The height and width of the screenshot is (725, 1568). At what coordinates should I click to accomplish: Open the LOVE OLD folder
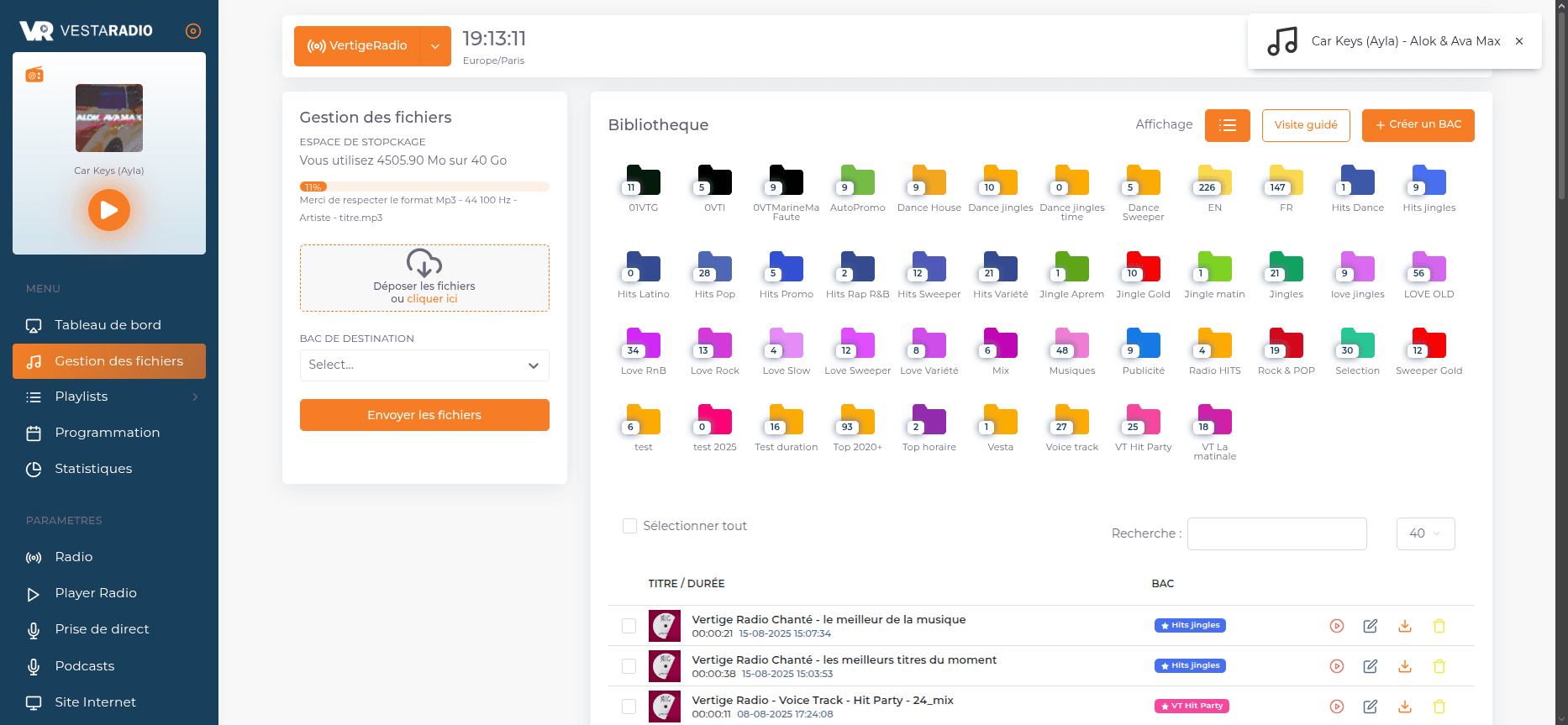[1429, 269]
